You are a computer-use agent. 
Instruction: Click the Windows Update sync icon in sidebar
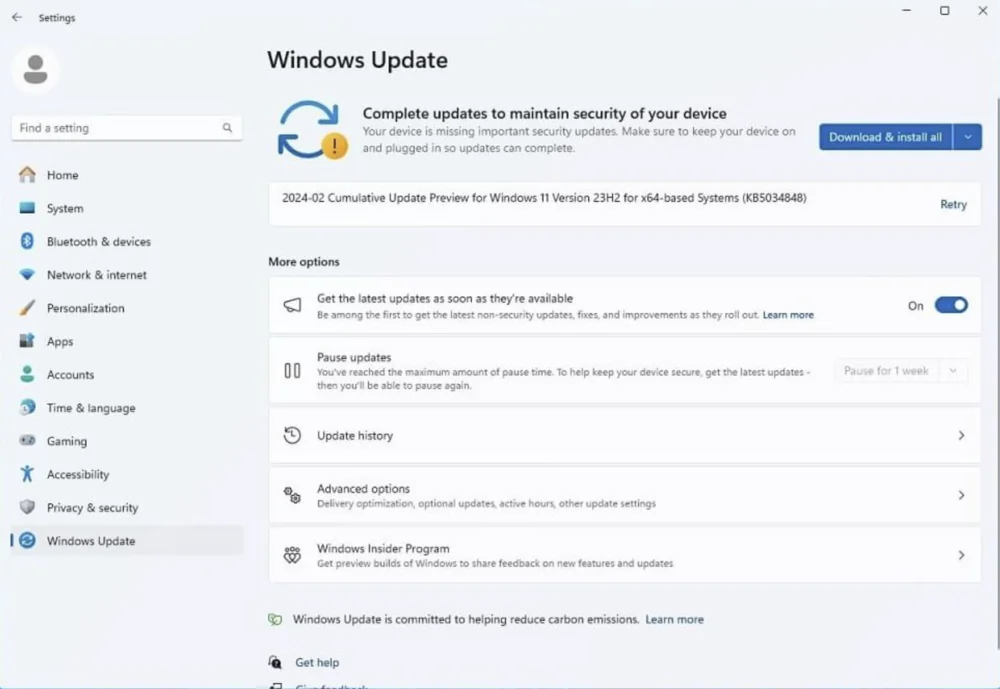click(x=27, y=540)
